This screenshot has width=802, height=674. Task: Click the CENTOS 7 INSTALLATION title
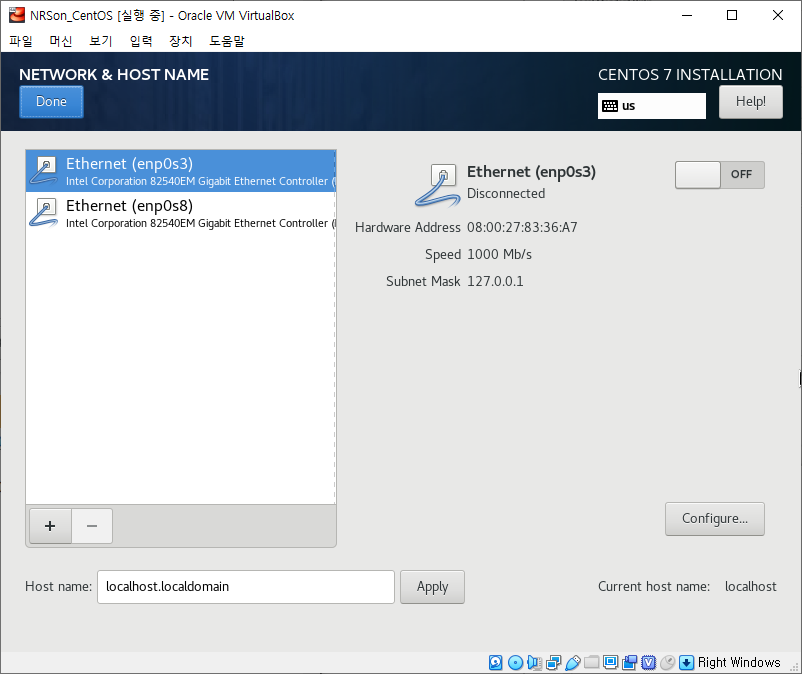[690, 75]
